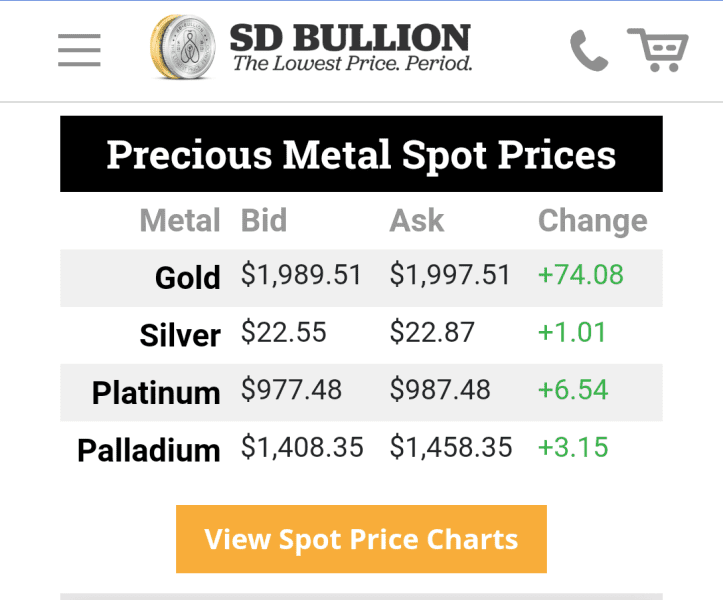Select the Gold metal row label
The image size is (723, 600).
188,278
